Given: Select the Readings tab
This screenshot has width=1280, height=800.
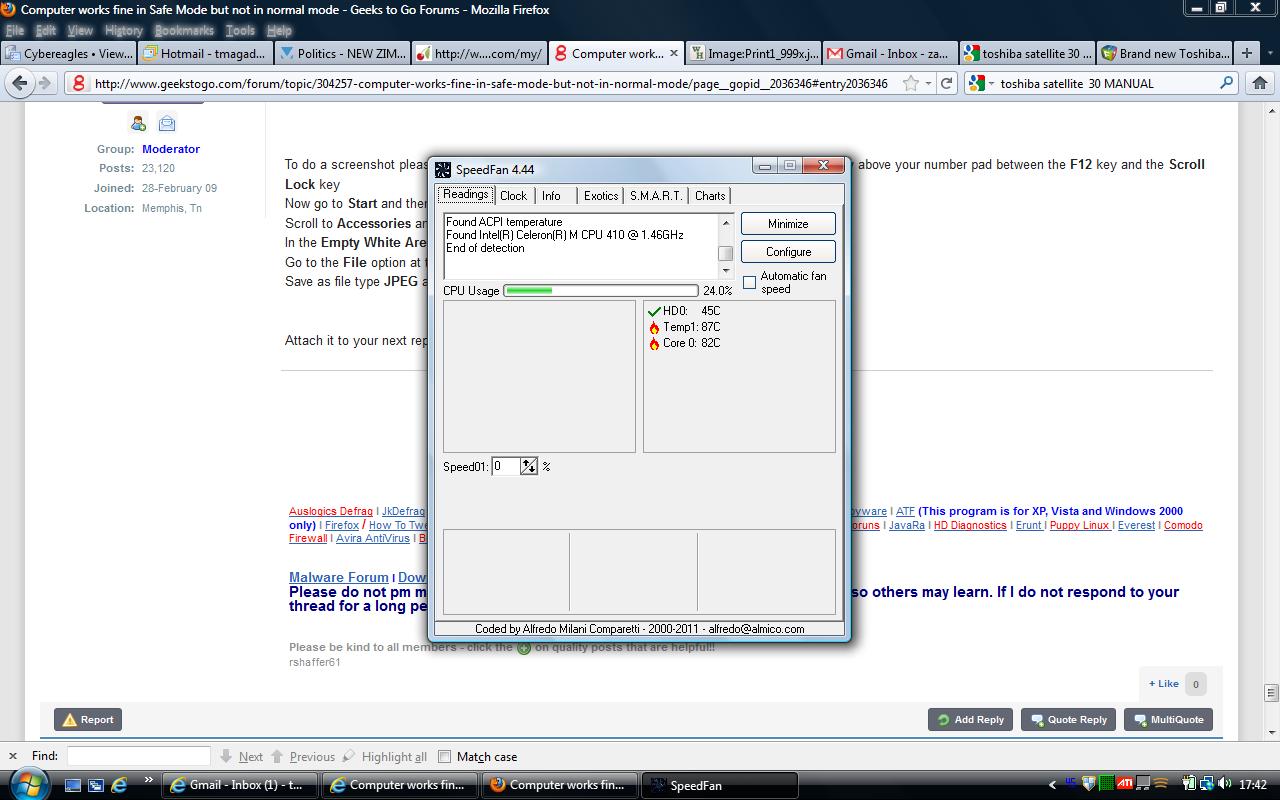Looking at the screenshot, I should 466,195.
